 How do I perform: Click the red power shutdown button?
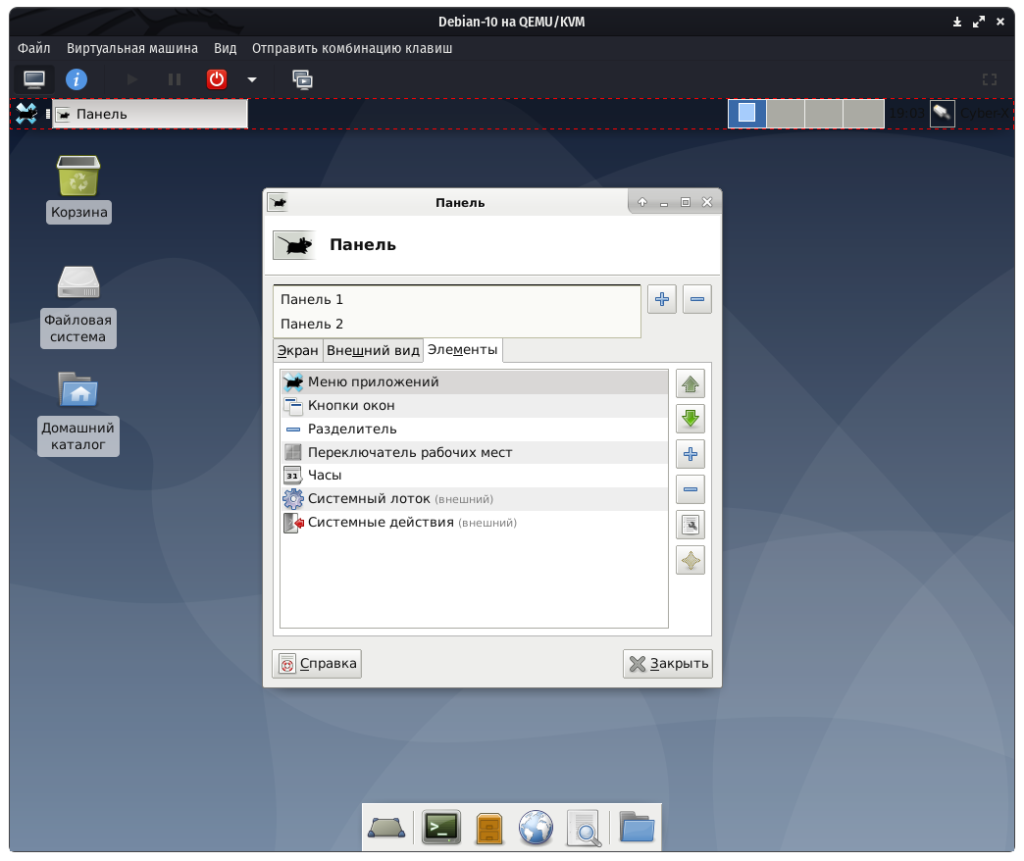(217, 79)
